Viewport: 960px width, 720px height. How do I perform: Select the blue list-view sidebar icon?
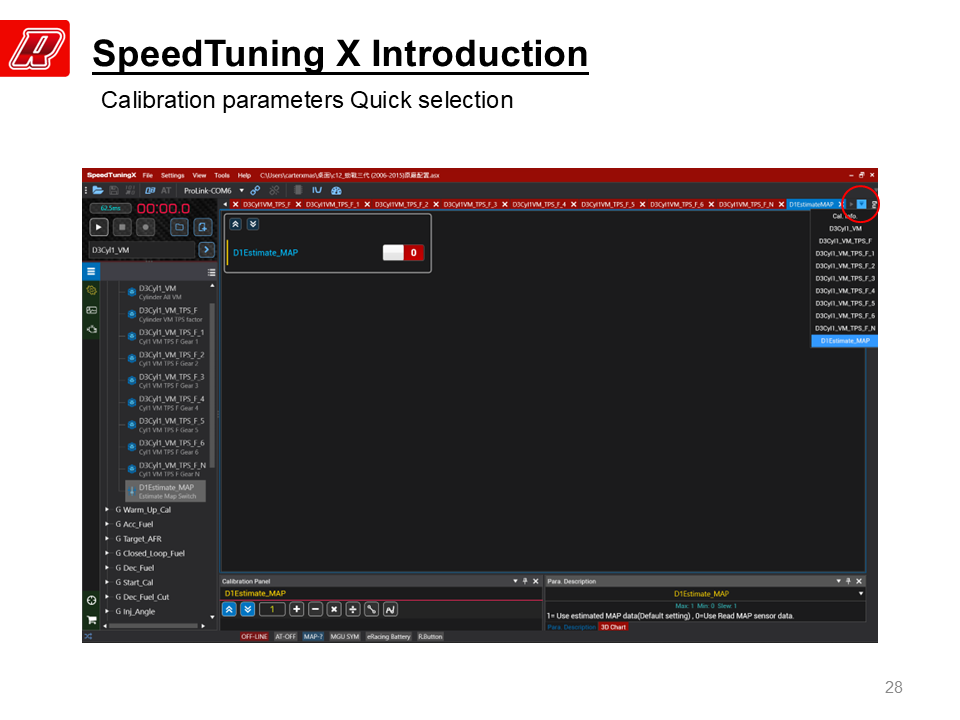(91, 271)
